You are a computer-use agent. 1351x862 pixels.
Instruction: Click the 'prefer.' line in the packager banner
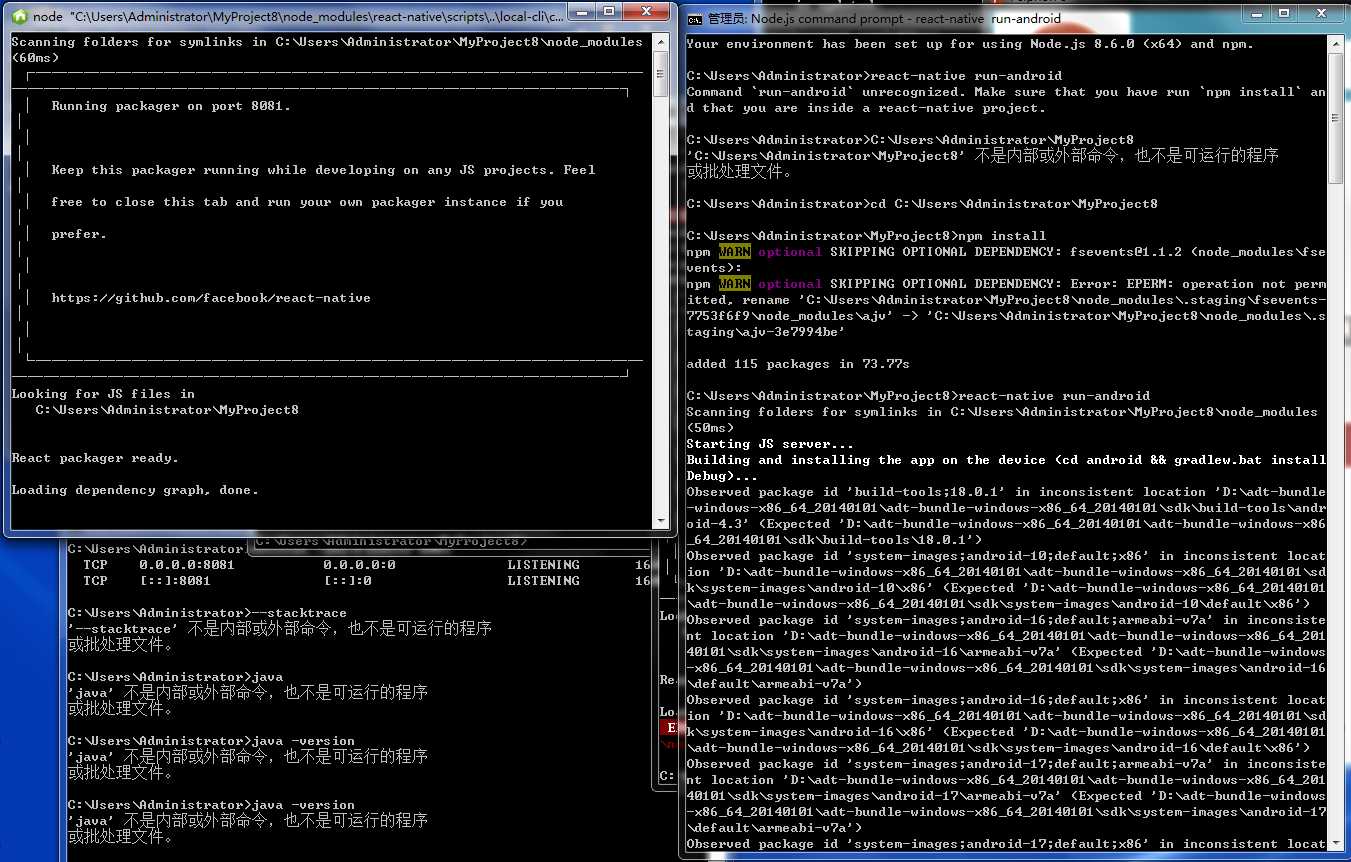79,233
